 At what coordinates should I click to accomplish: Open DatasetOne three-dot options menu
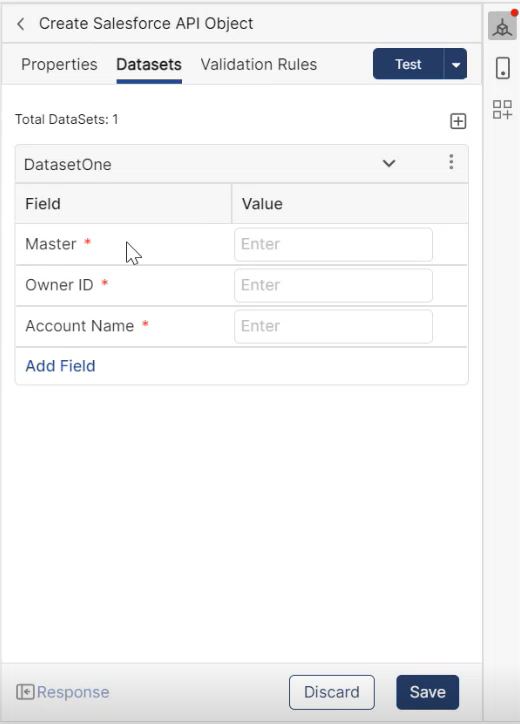pyautogui.click(x=451, y=162)
